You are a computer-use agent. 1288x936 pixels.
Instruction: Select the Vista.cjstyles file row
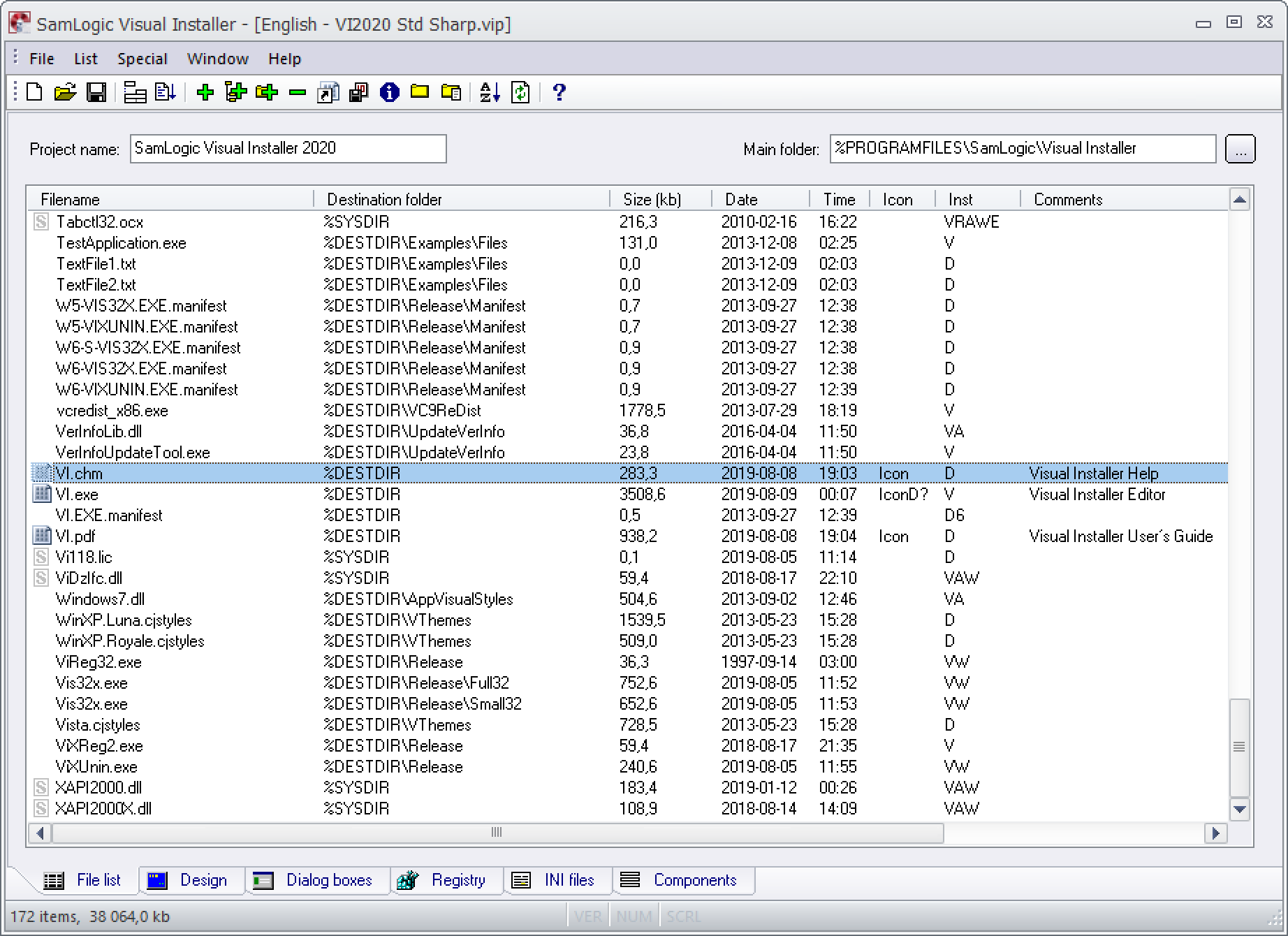(x=629, y=725)
